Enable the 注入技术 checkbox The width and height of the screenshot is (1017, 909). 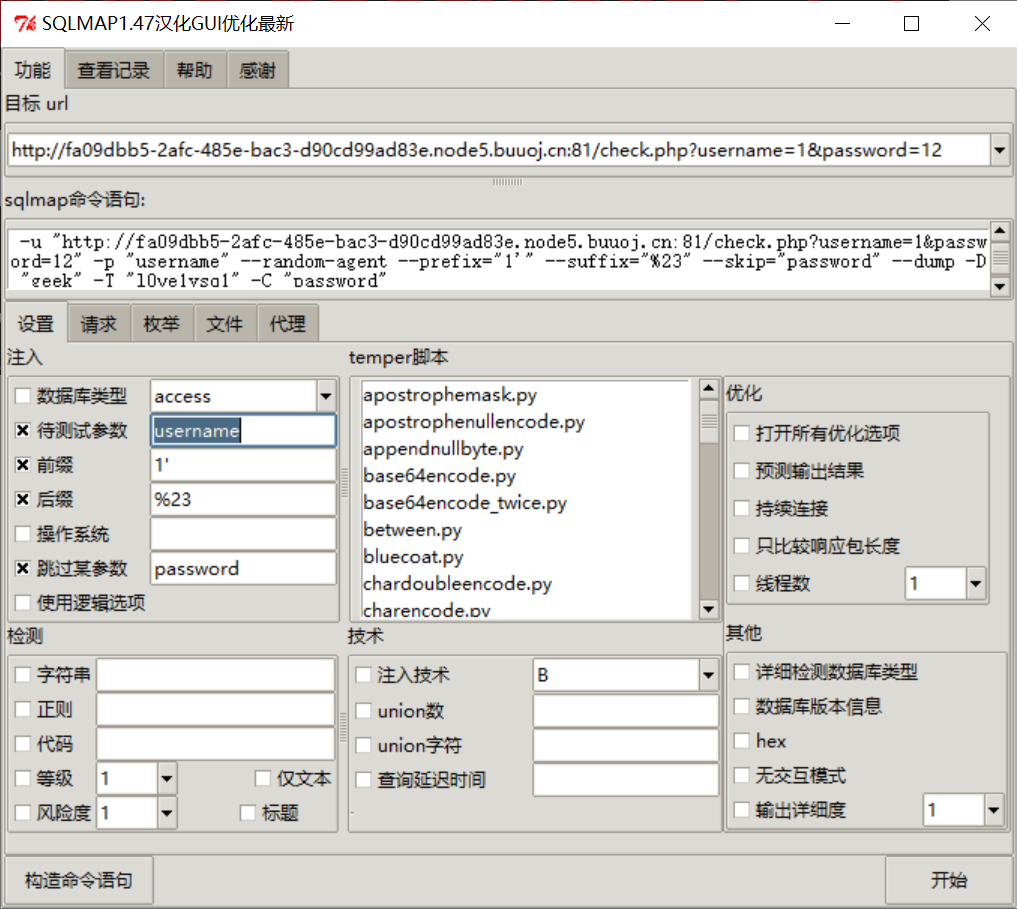point(363,675)
